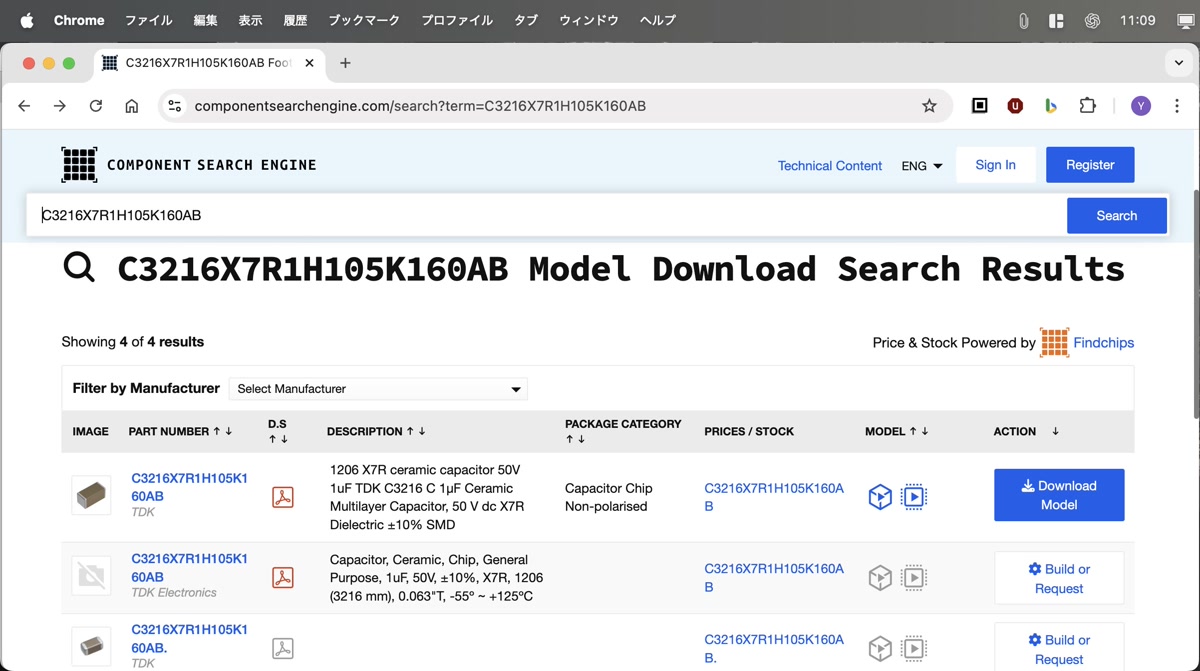Click the grey 3D cube icon in TDK Electronics row
The width and height of the screenshot is (1200, 671).
pyautogui.click(x=880, y=577)
